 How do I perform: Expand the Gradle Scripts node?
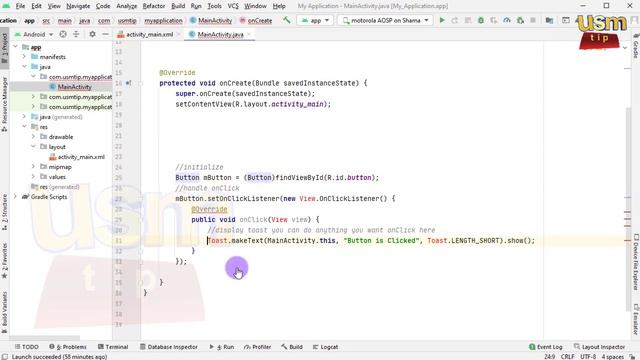[16, 197]
